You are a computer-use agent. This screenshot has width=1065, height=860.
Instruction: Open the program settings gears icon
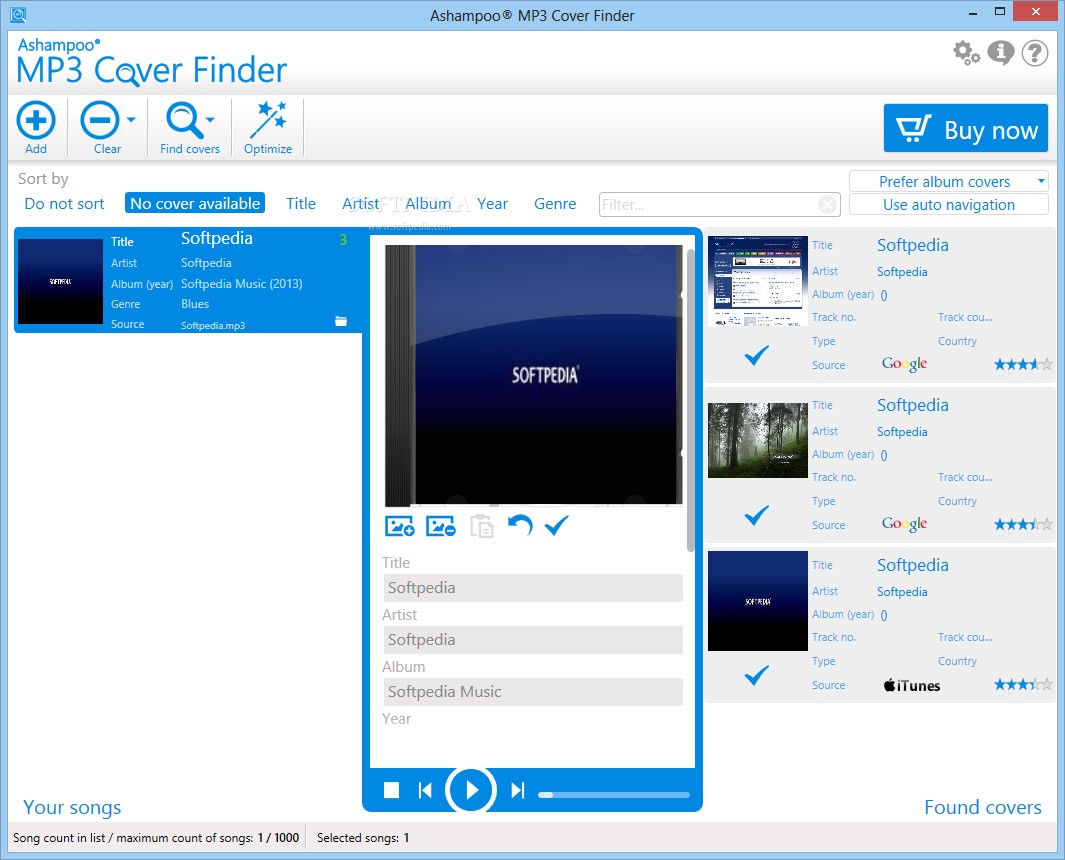966,53
